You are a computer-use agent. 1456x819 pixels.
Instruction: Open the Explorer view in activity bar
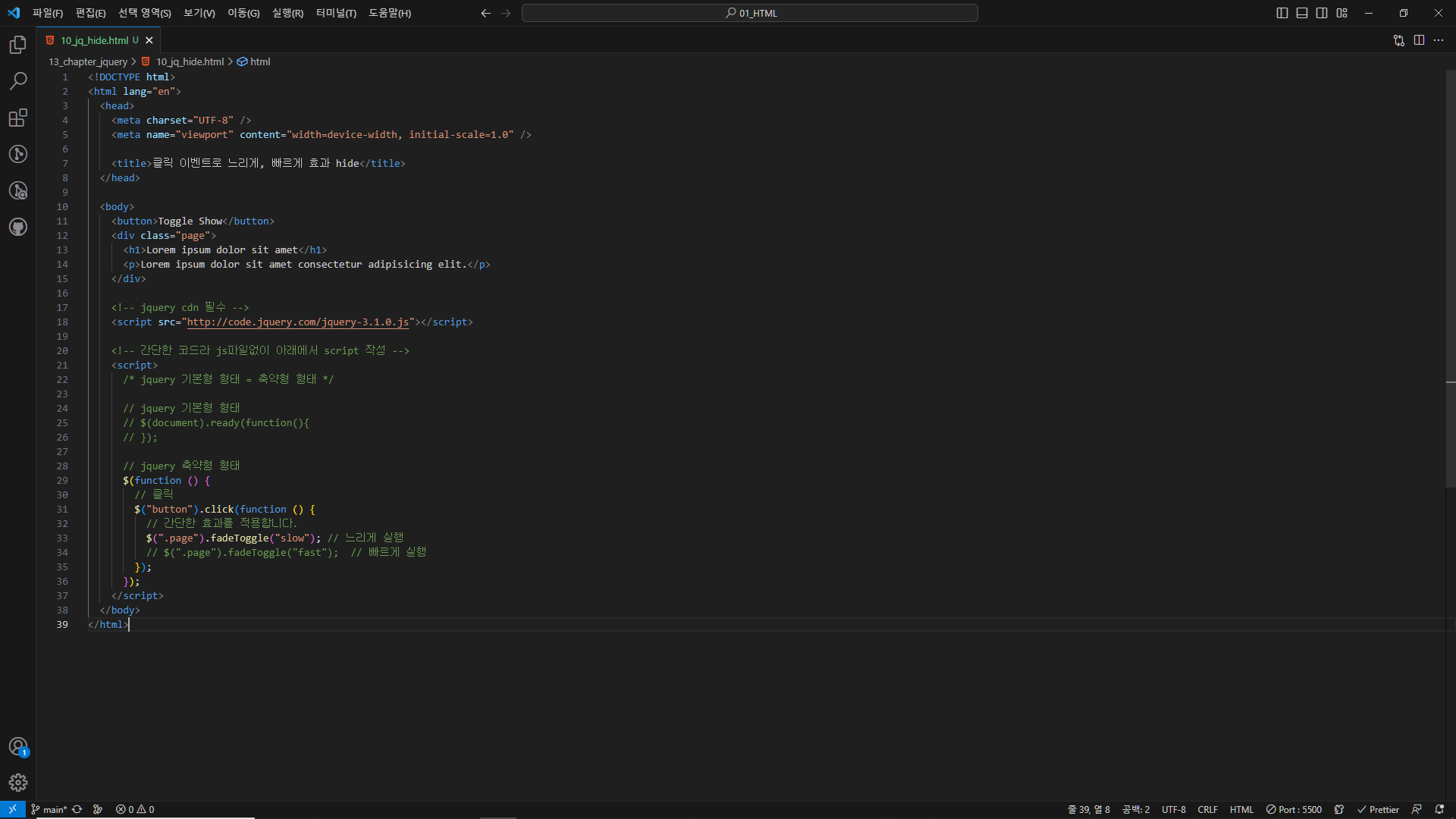[18, 45]
